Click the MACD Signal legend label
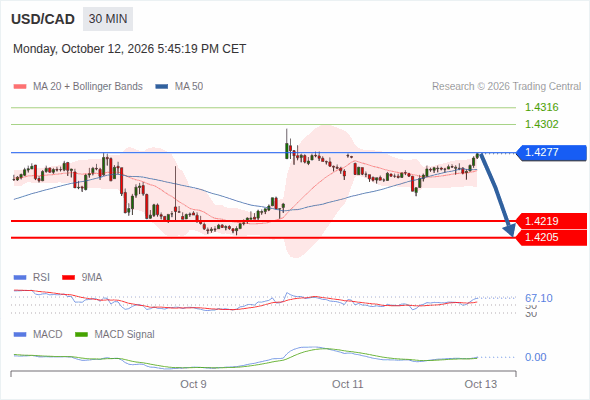Viewport: 590px width, 400px height. (125, 335)
